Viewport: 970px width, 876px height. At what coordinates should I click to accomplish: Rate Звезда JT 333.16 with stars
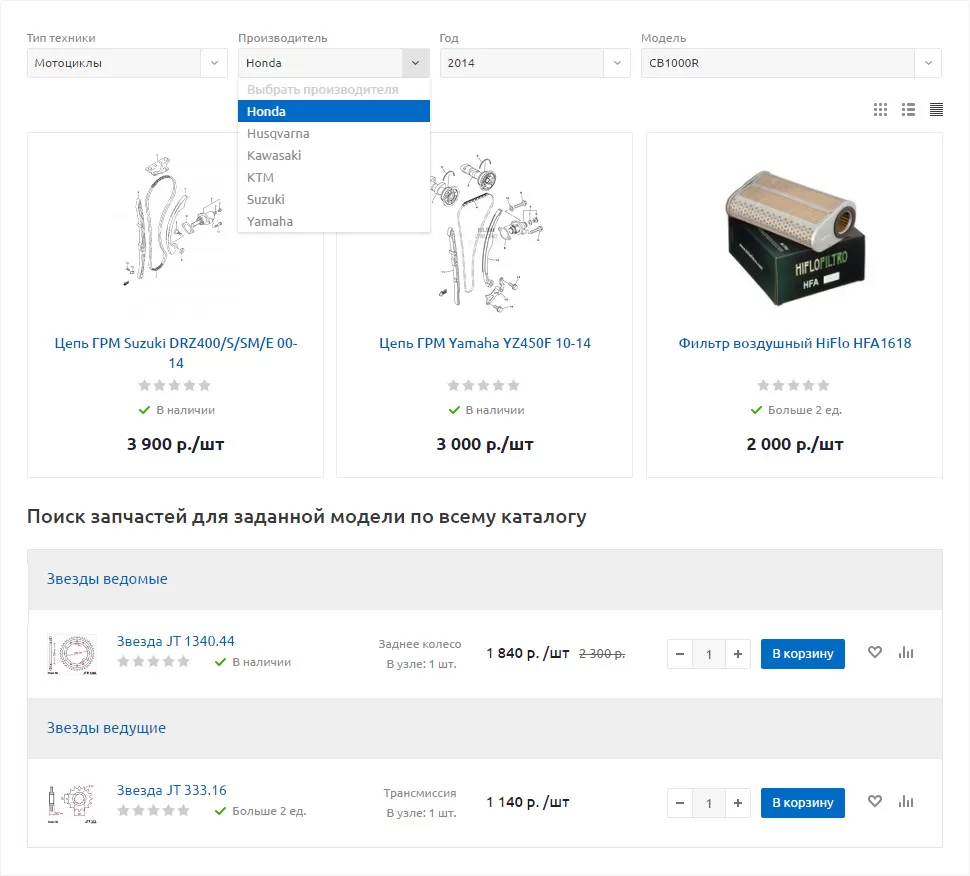(153, 810)
